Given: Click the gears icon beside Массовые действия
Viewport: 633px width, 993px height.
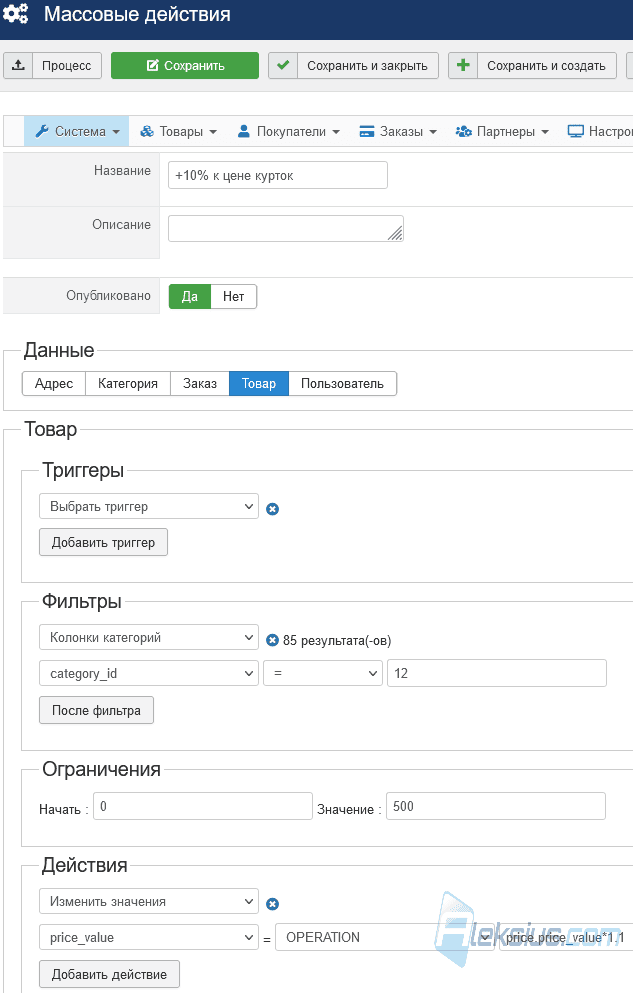Looking at the screenshot, I should [15, 13].
